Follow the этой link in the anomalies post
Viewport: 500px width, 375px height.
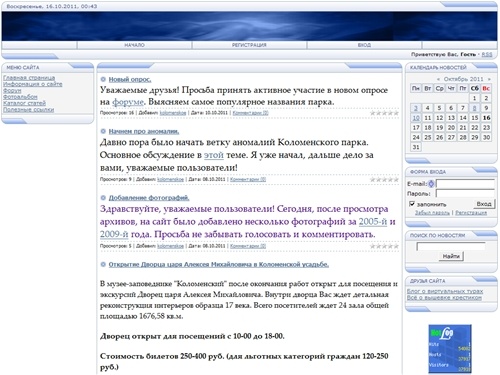pyautogui.click(x=214, y=155)
